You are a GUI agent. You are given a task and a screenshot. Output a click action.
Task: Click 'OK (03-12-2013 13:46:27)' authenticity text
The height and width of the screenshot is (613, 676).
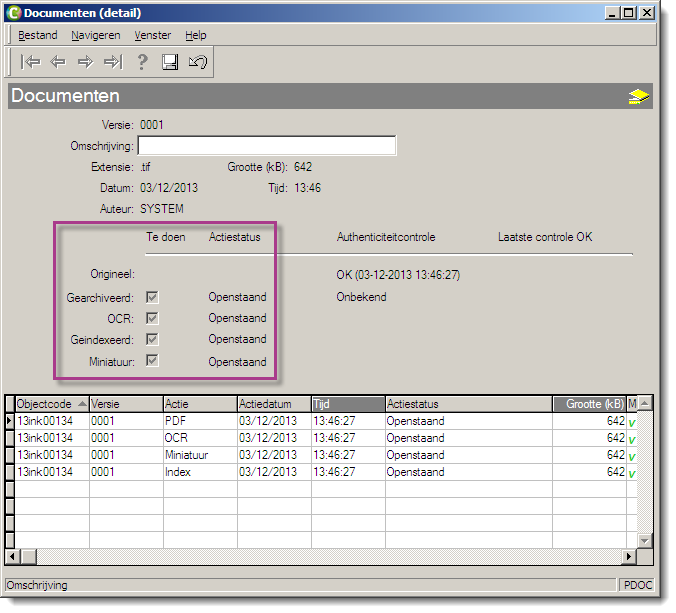pyautogui.click(x=398, y=275)
